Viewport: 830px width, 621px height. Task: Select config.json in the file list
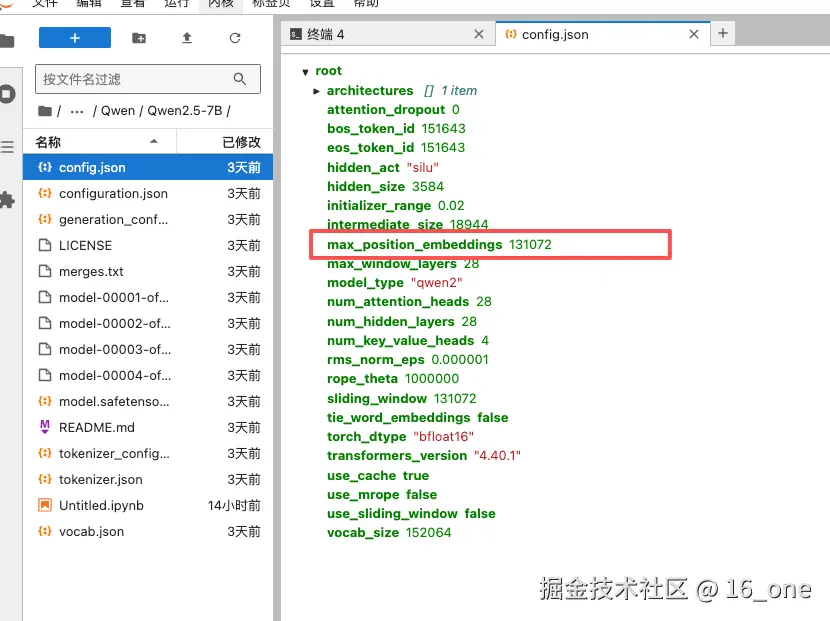point(148,167)
